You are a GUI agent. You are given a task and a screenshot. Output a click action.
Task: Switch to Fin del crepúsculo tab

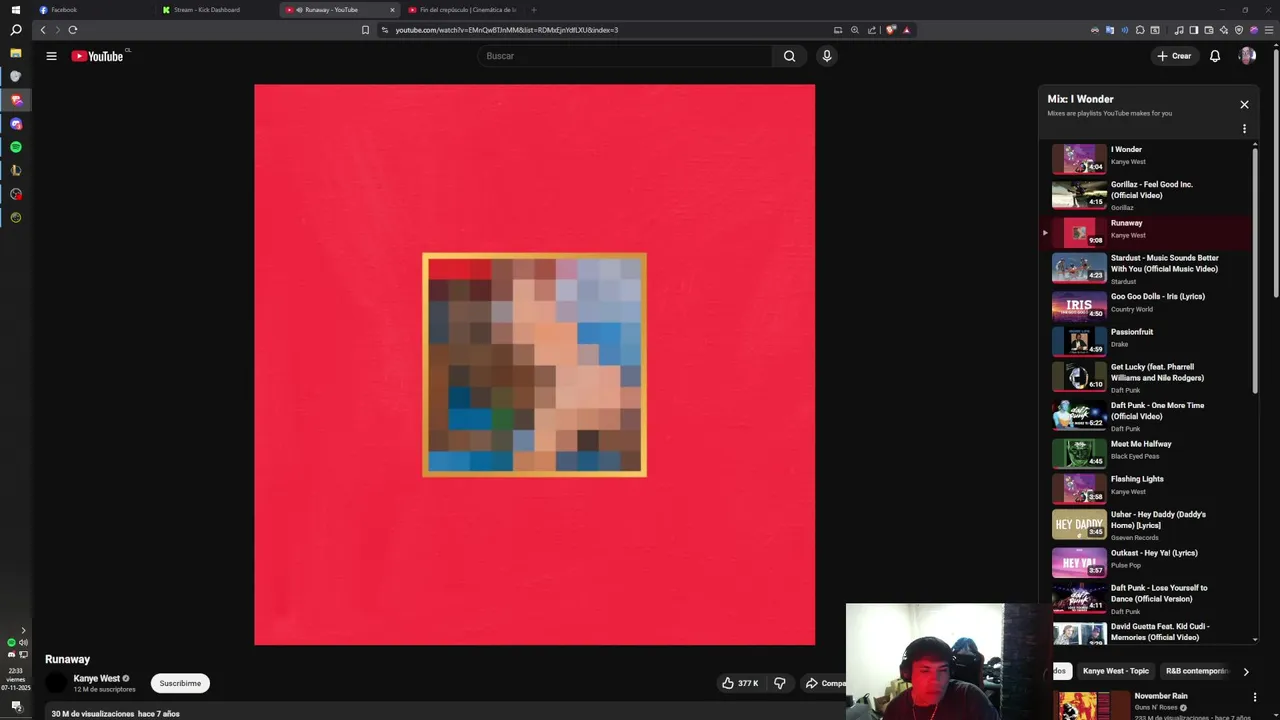click(462, 10)
